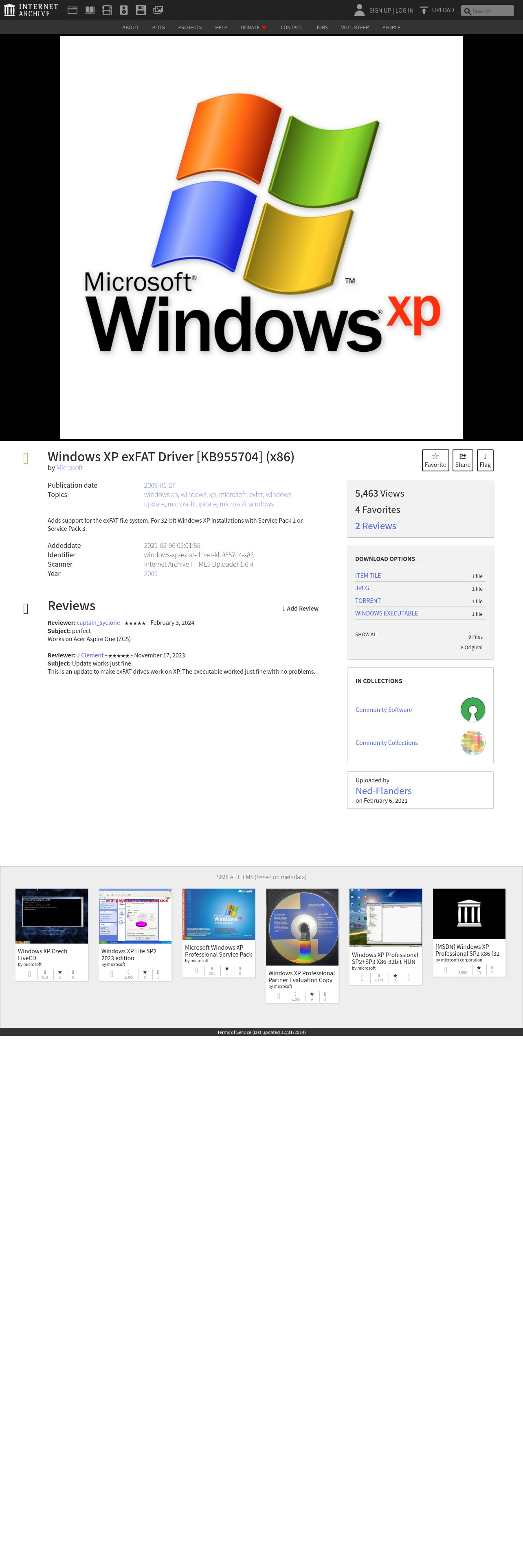Image resolution: width=523 pixels, height=1568 pixels.
Task: Open the Share button
Action: (463, 460)
